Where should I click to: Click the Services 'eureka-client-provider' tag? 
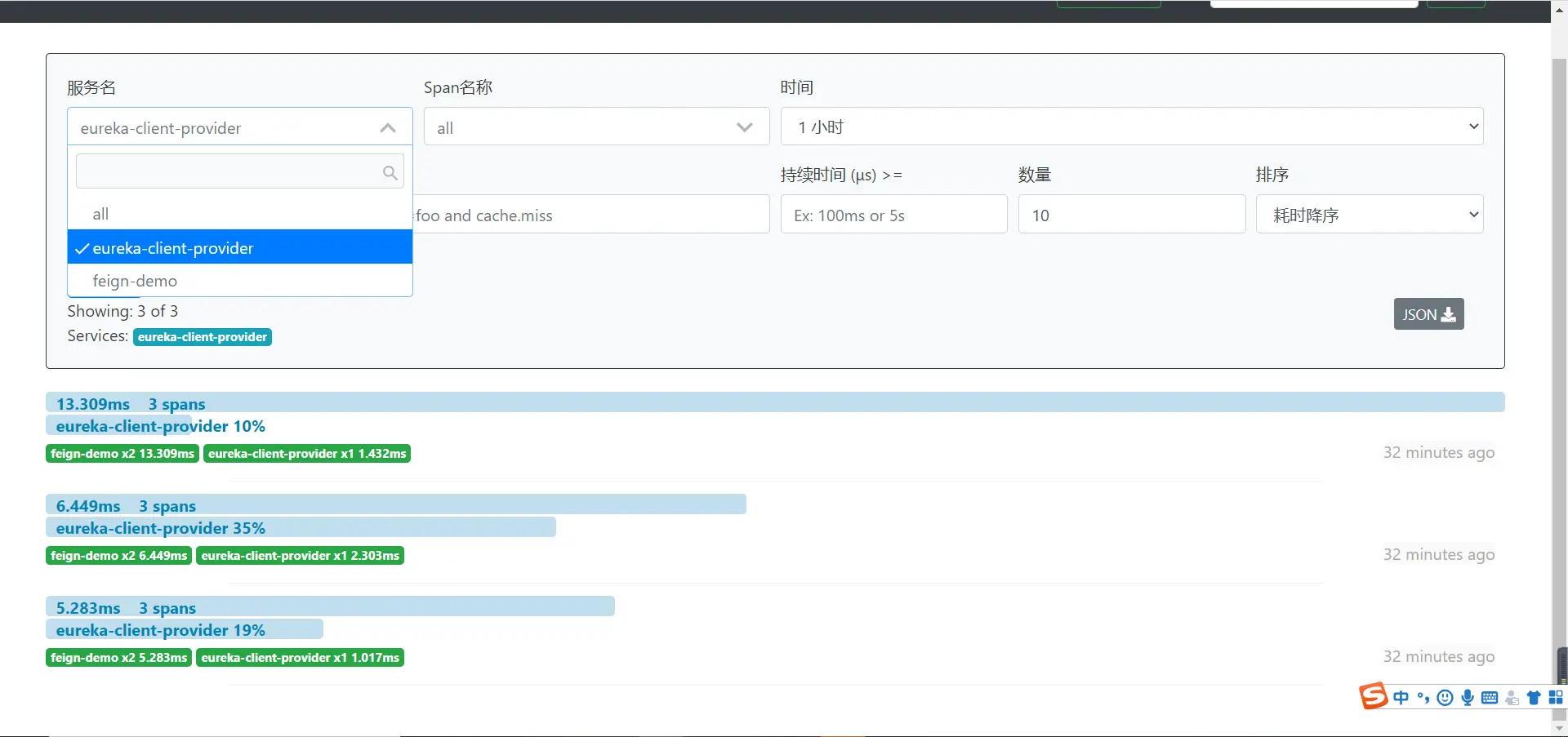click(x=203, y=336)
